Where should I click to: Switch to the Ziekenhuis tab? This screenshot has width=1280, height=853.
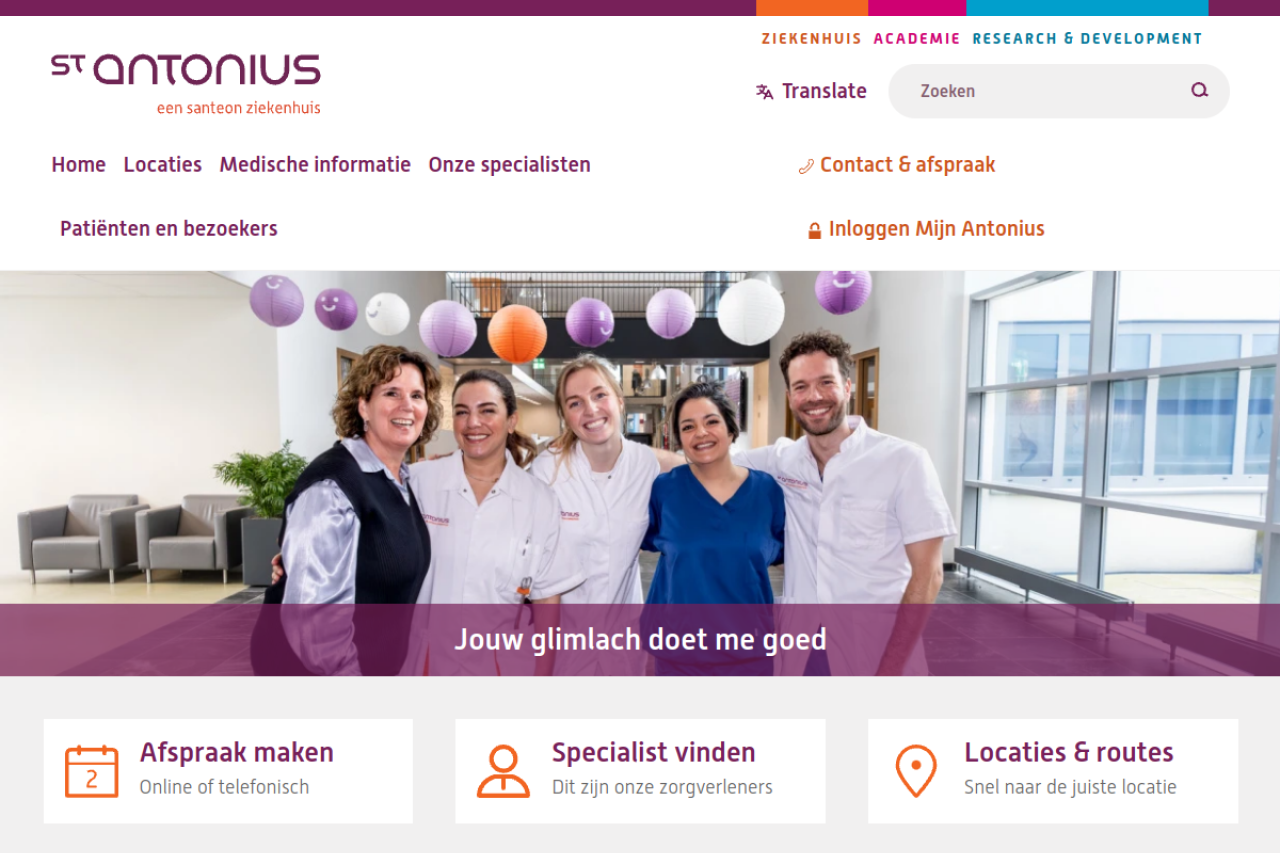(812, 39)
